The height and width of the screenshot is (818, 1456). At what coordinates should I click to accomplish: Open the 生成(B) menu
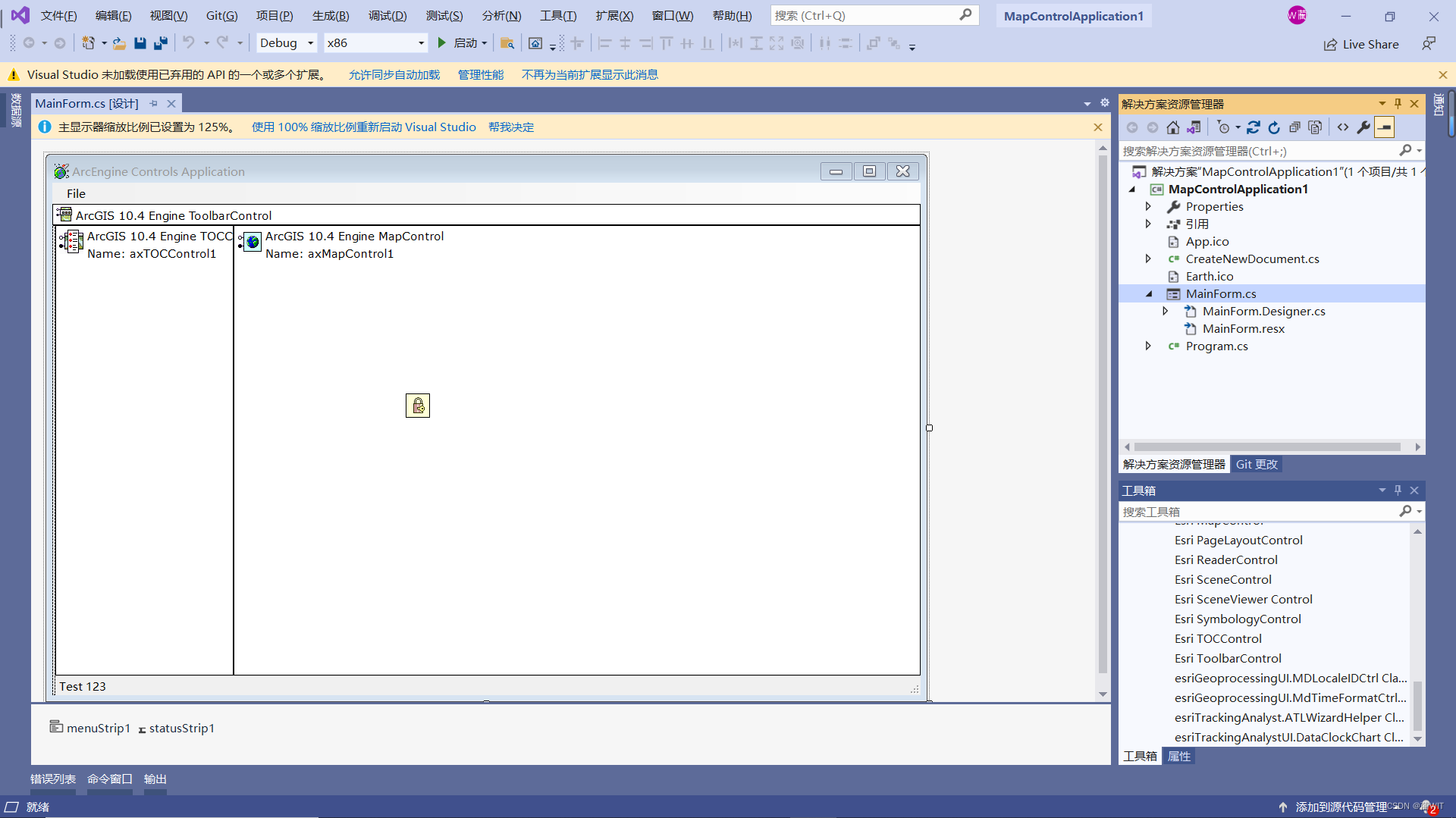click(x=331, y=15)
